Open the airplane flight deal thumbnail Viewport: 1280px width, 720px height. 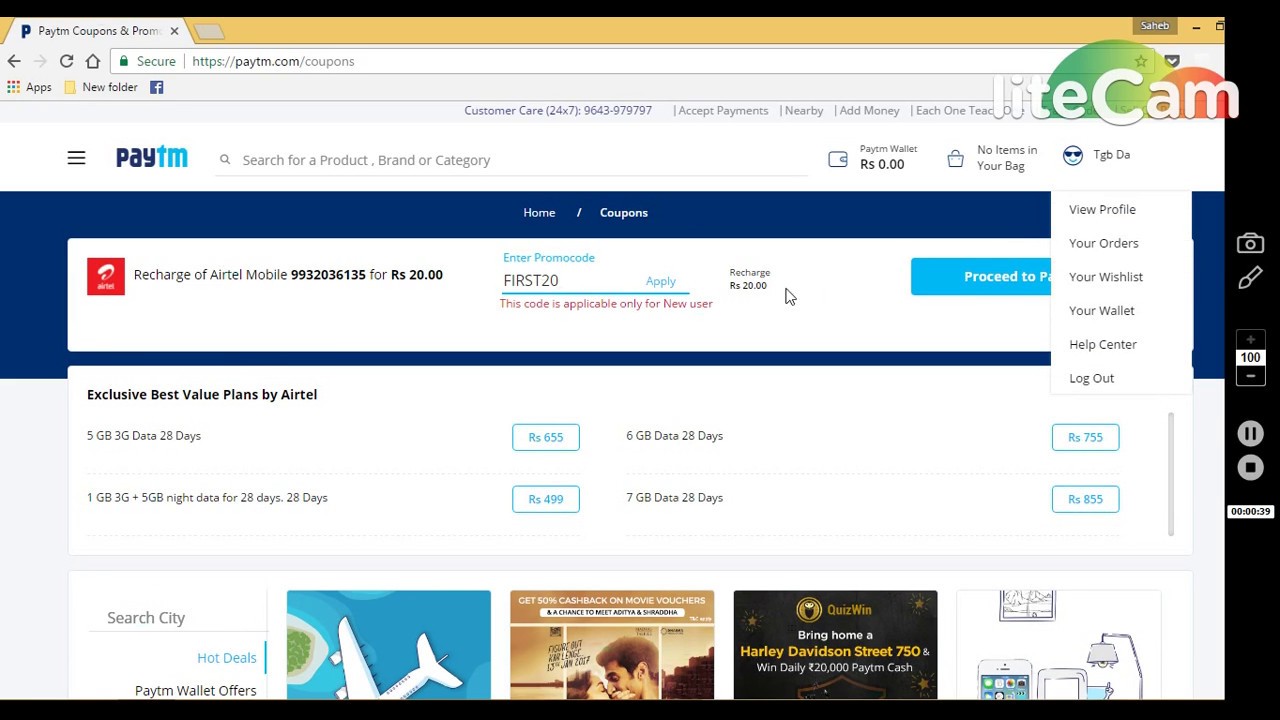(x=389, y=645)
